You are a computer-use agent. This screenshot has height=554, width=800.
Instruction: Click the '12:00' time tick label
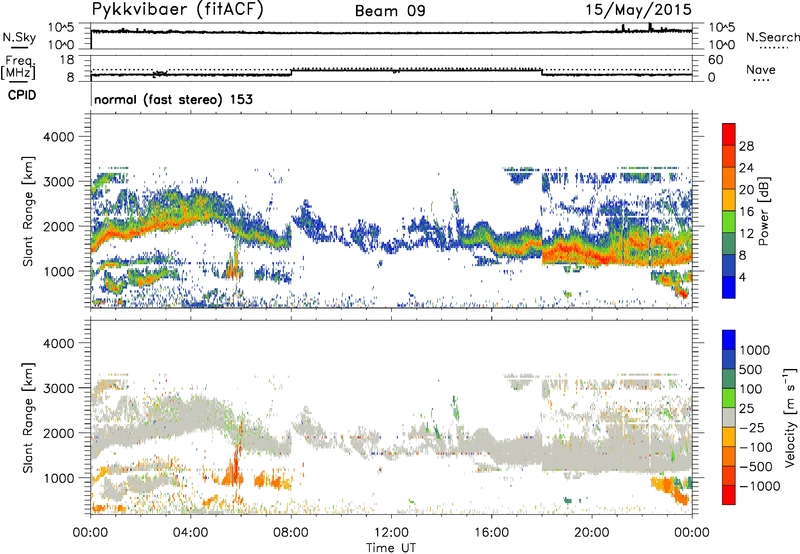[x=391, y=533]
